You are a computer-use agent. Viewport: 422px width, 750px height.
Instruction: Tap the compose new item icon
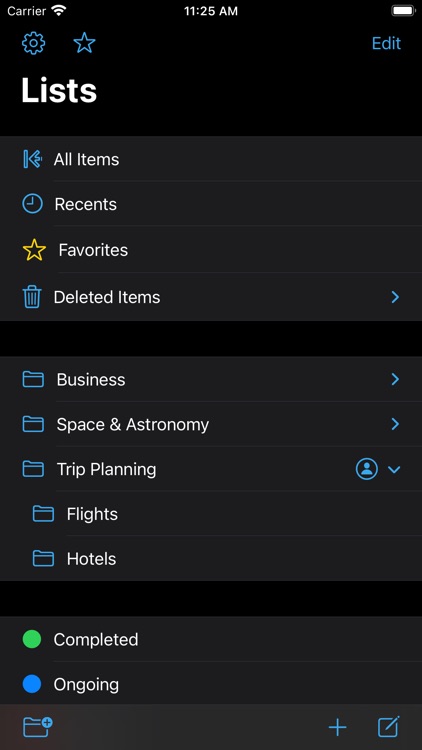tap(389, 727)
